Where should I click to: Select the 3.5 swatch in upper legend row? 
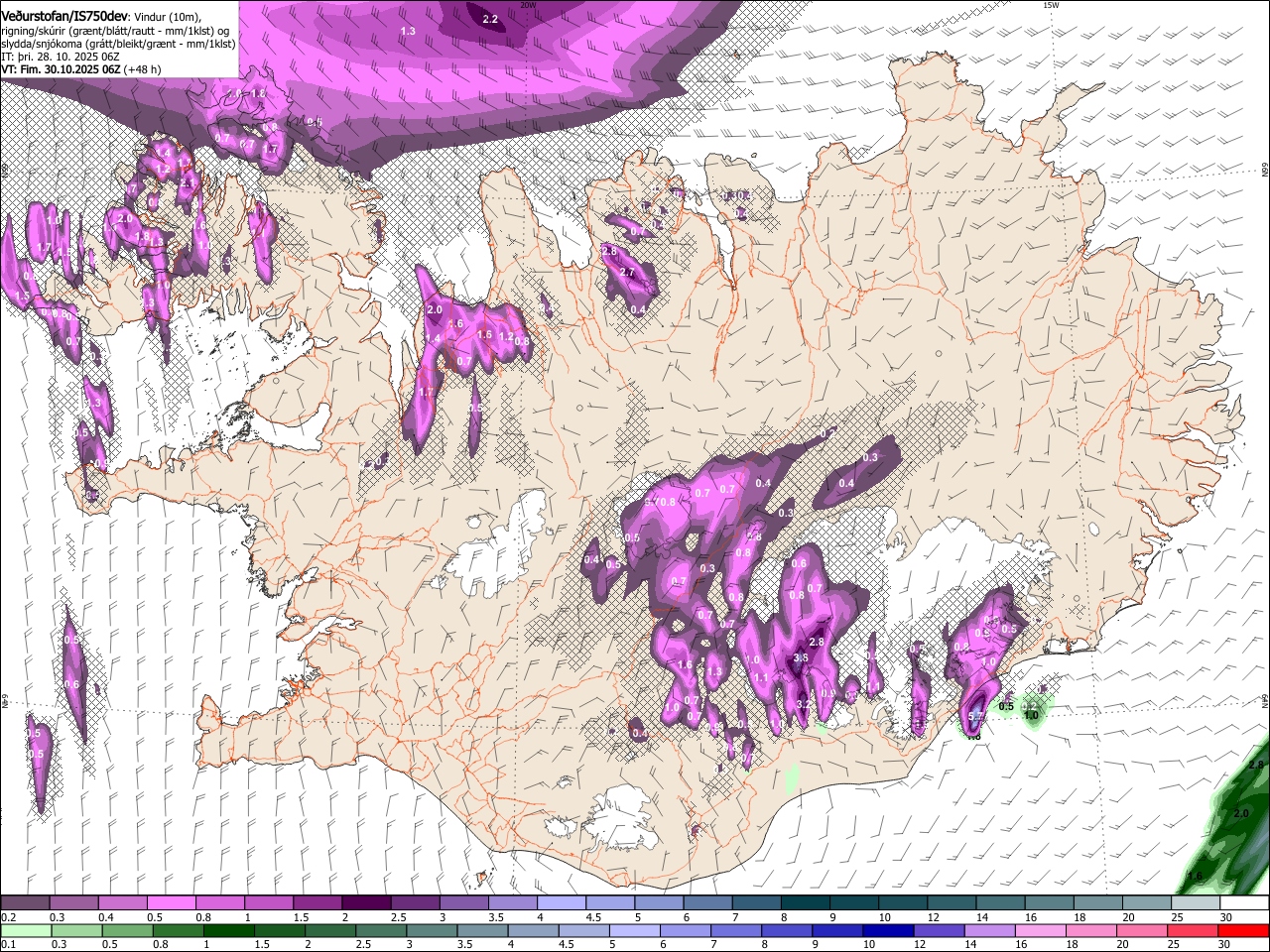click(x=513, y=903)
